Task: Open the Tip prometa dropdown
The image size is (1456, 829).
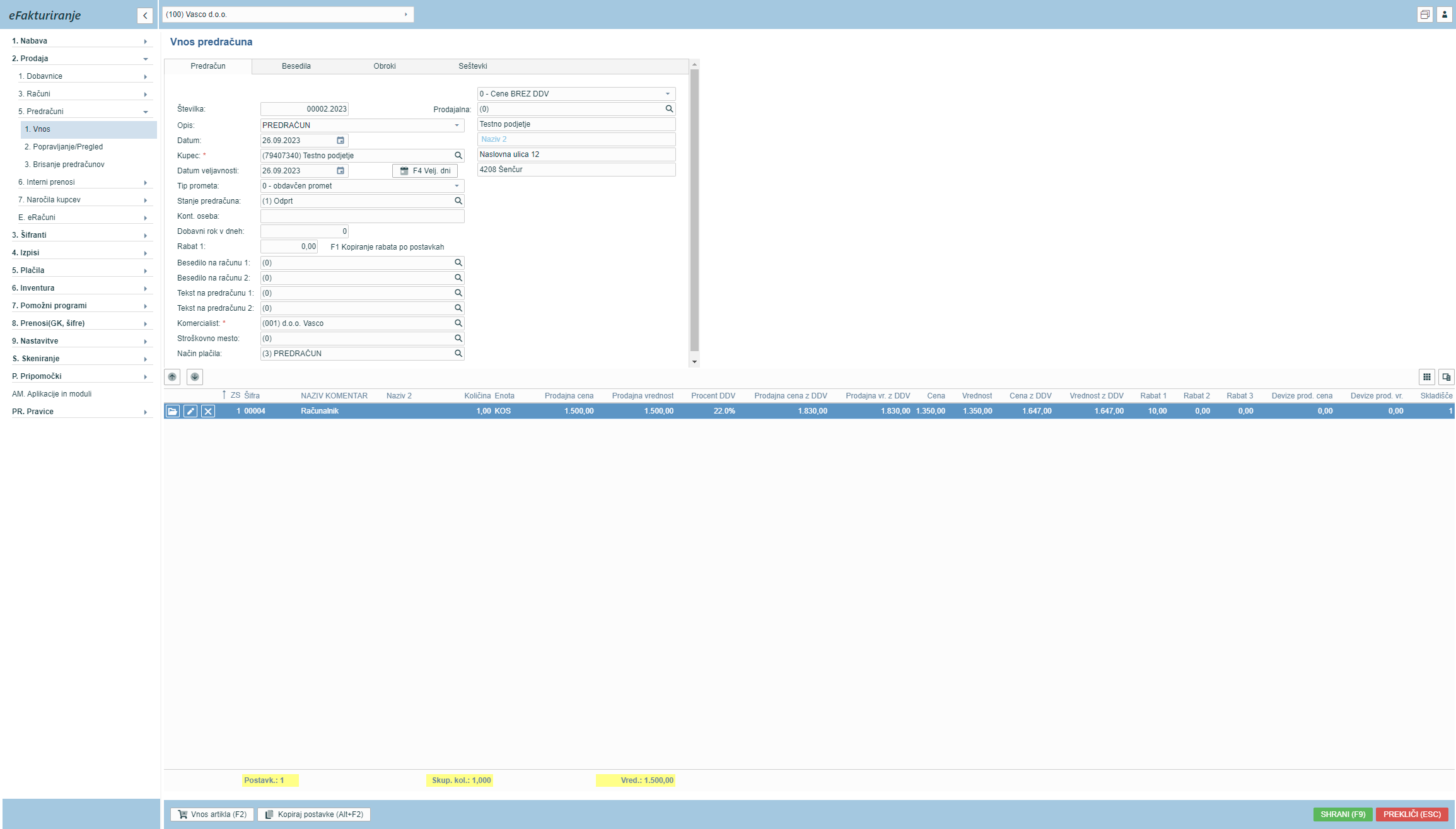Action: click(x=457, y=186)
